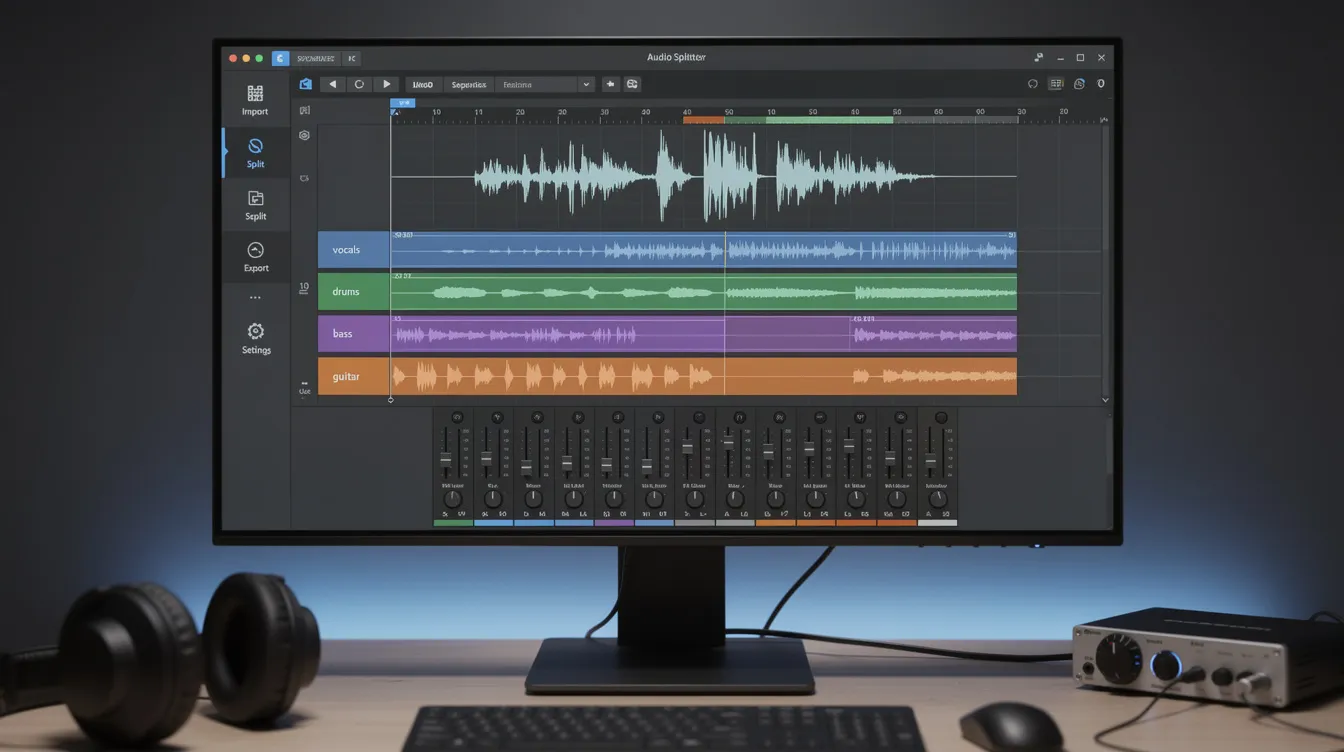Select the guitar track header
The height and width of the screenshot is (752, 1344).
pyautogui.click(x=352, y=376)
